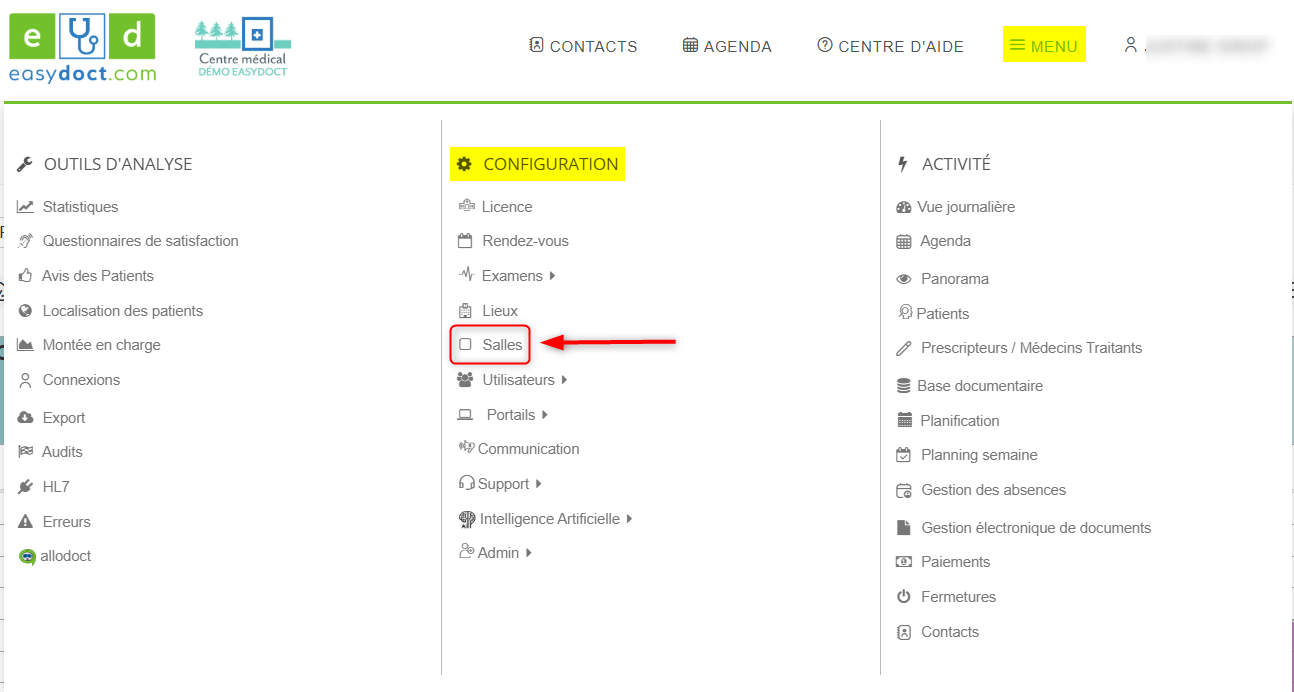The width and height of the screenshot is (1294, 692).
Task: Expand the Intelligence Artificielle submenu
Action: coord(629,519)
